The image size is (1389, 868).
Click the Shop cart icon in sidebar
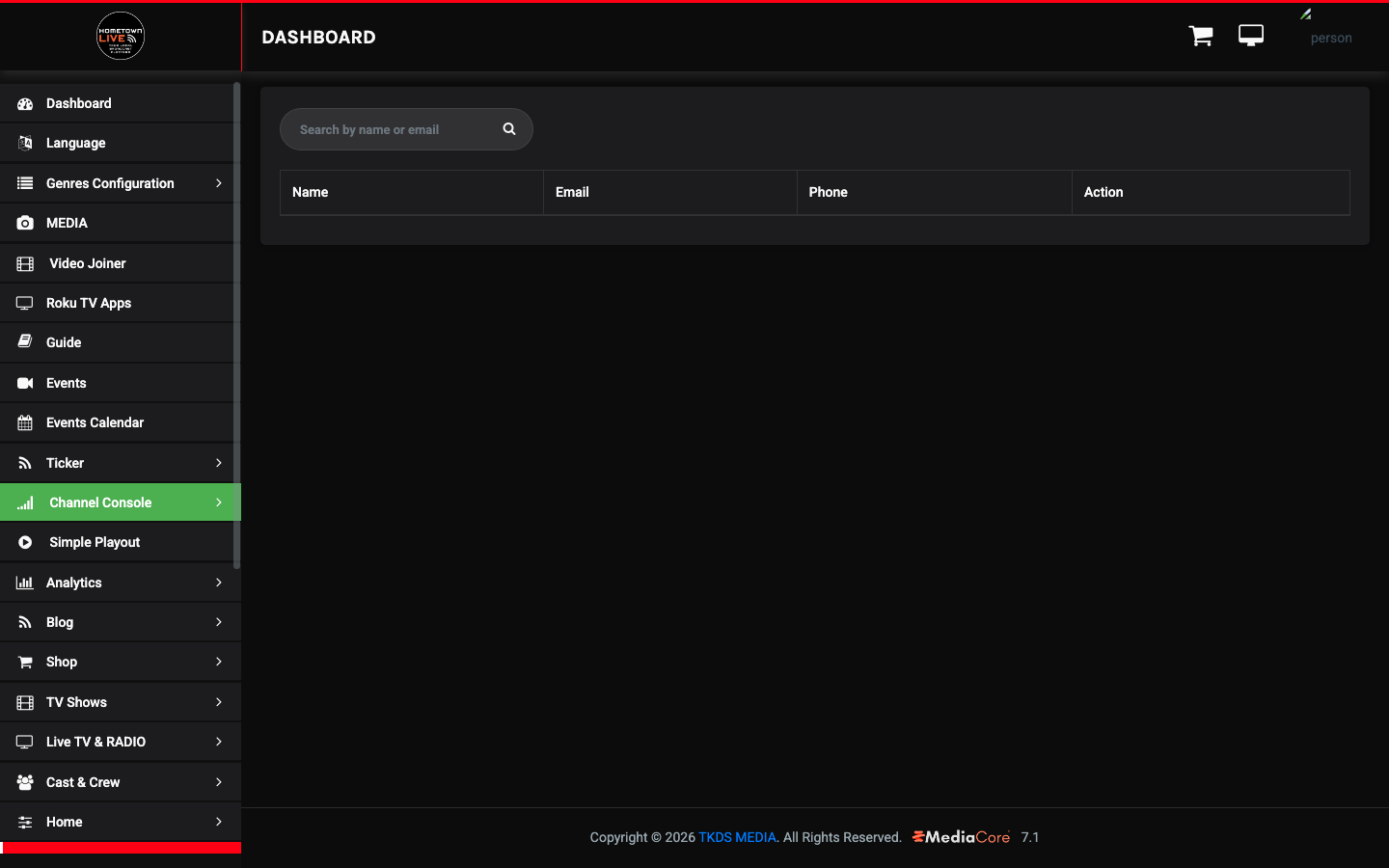25,662
